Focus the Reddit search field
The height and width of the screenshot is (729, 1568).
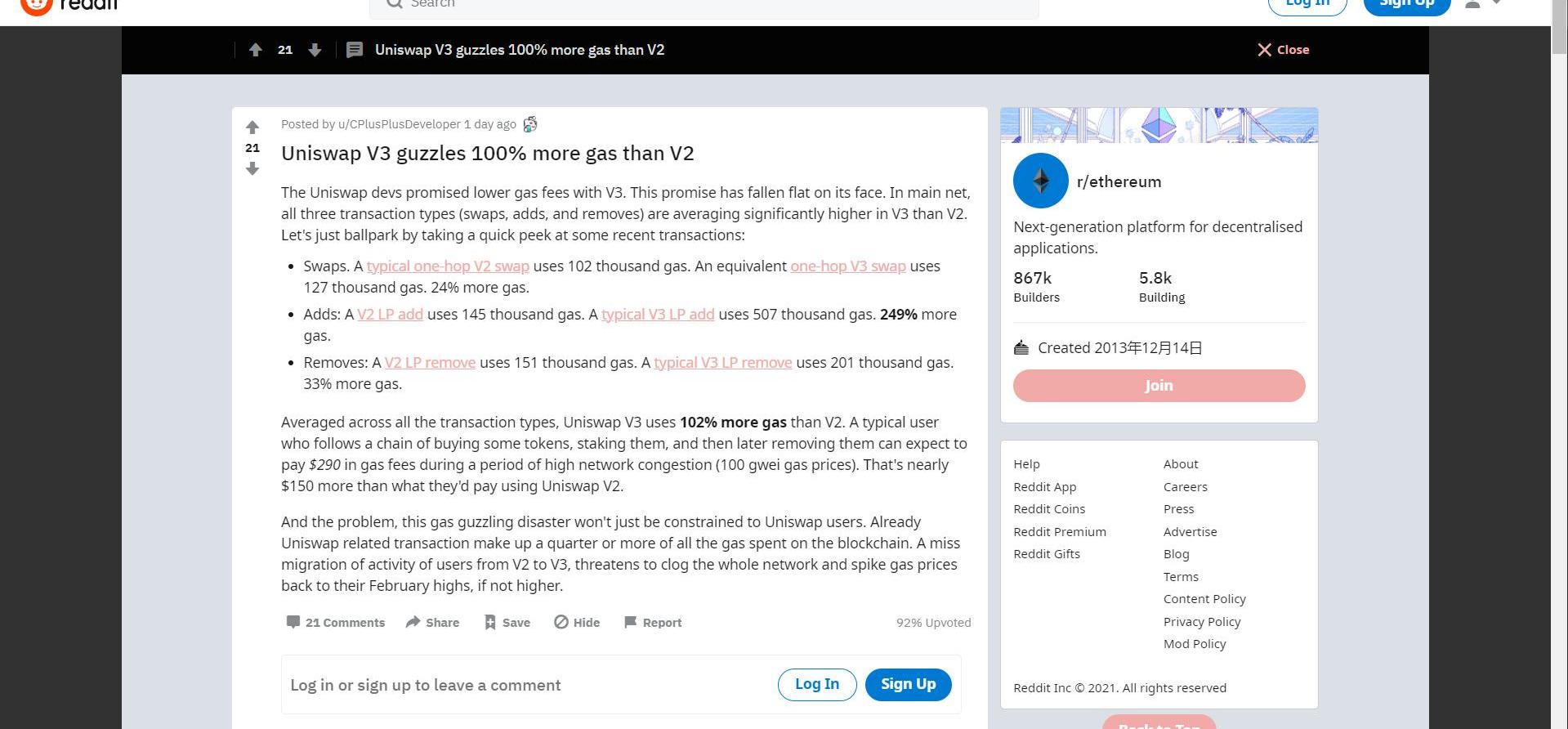point(703,5)
